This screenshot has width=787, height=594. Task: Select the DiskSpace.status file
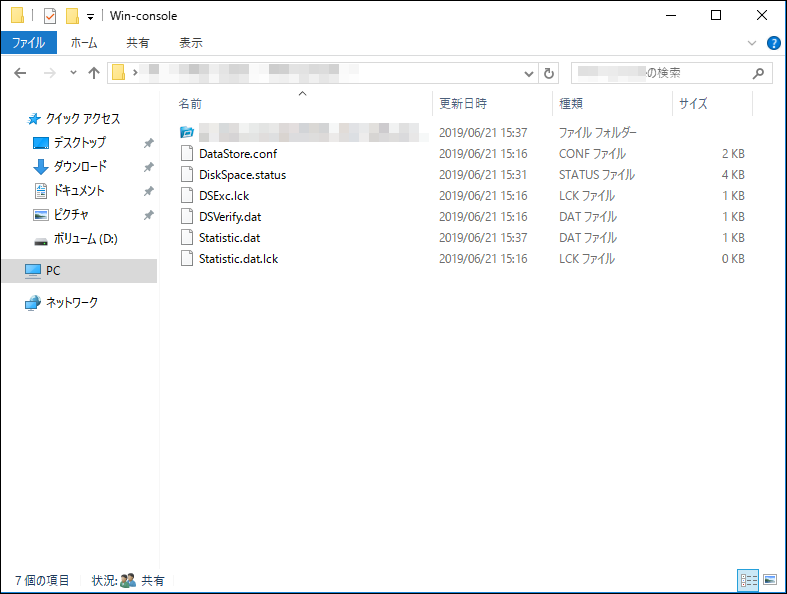click(242, 175)
